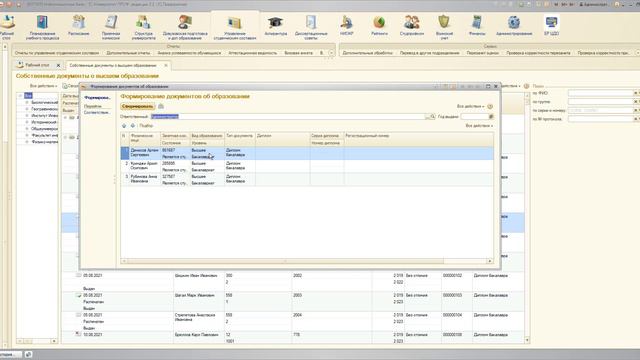Select the Денисов Артем Сергеевич row
The width and height of the screenshot is (640, 360).
pos(307,153)
